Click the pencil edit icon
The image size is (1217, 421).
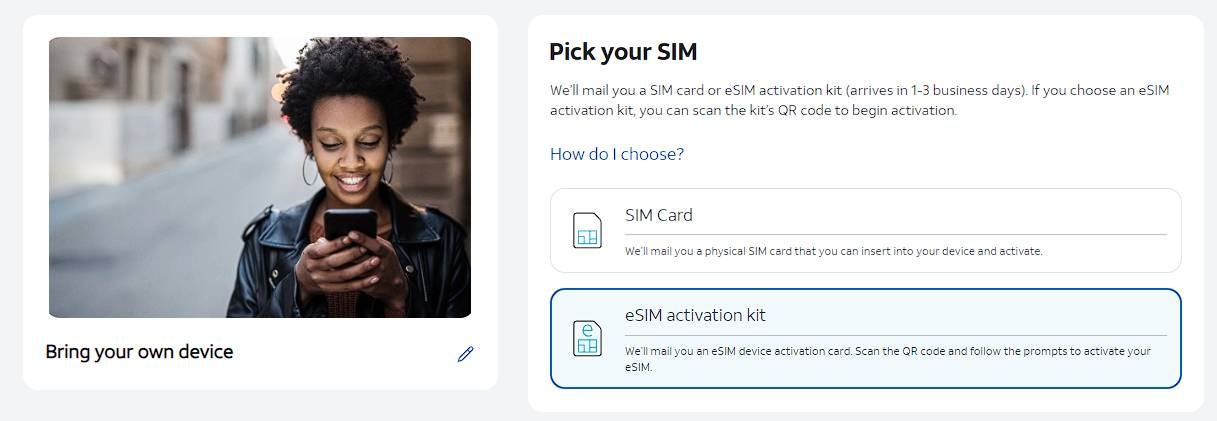click(x=465, y=354)
